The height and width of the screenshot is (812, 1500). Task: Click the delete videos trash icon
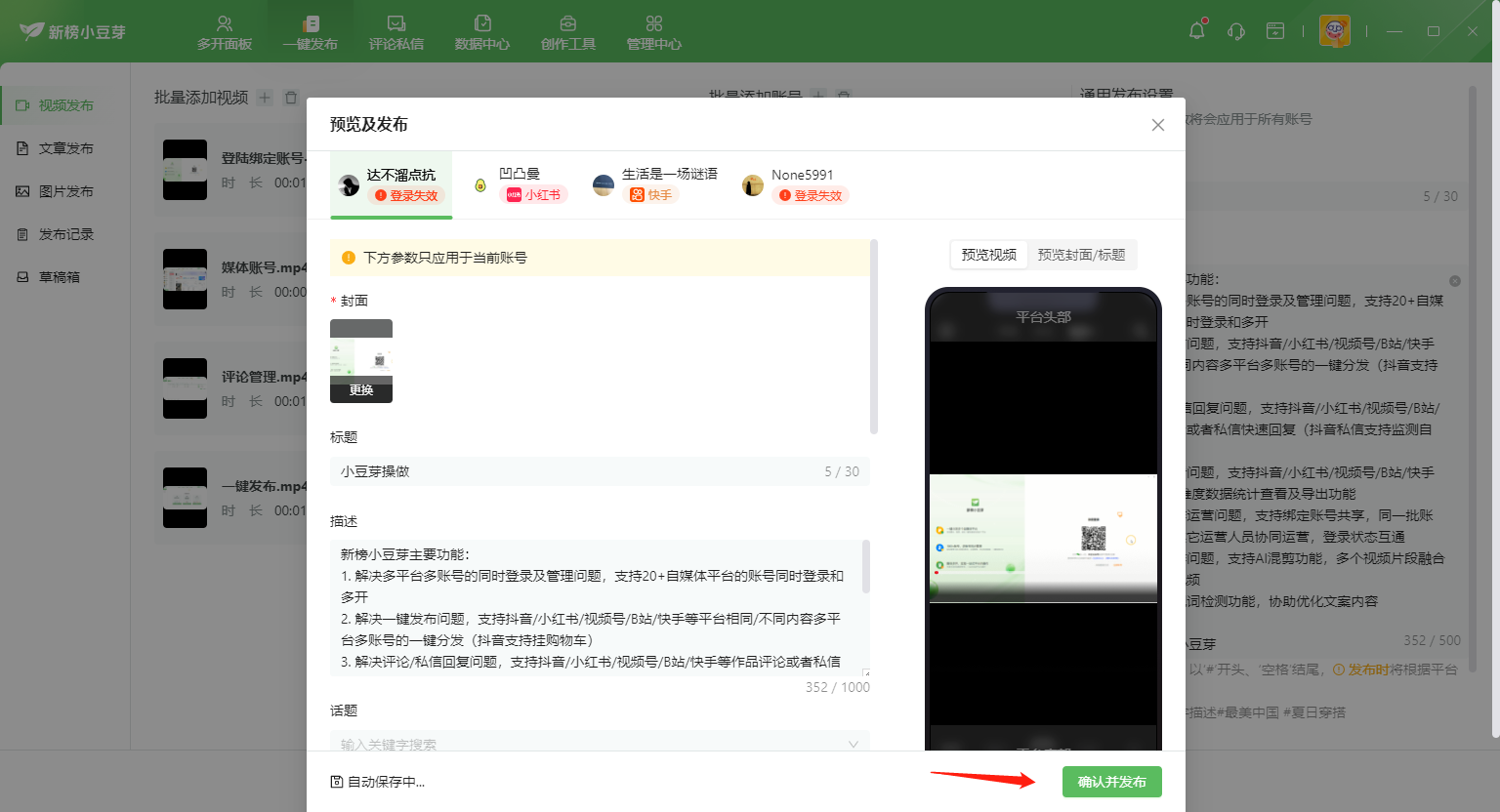click(x=290, y=98)
